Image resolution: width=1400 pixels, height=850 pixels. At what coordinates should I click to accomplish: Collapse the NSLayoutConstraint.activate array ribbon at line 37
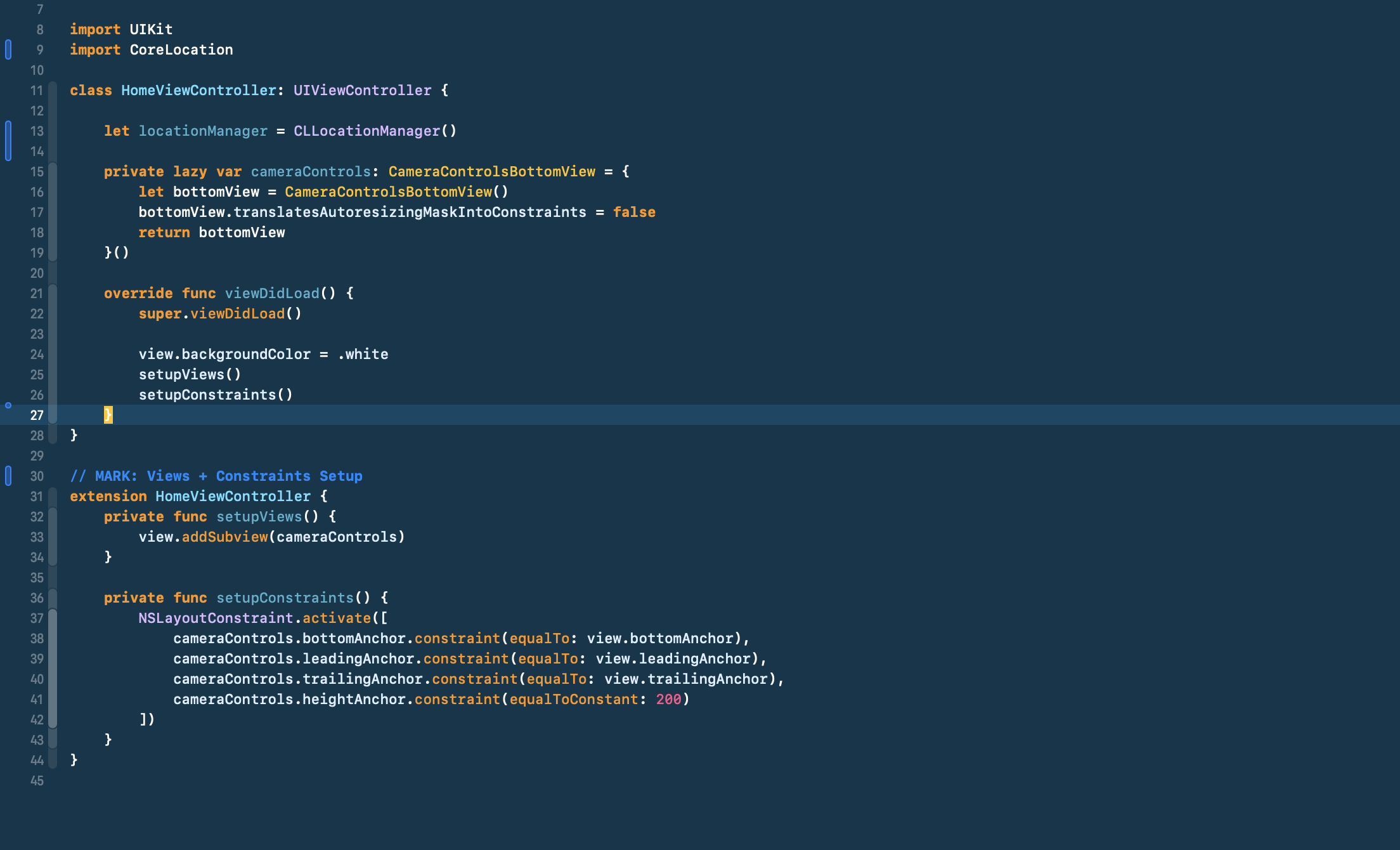[53, 618]
